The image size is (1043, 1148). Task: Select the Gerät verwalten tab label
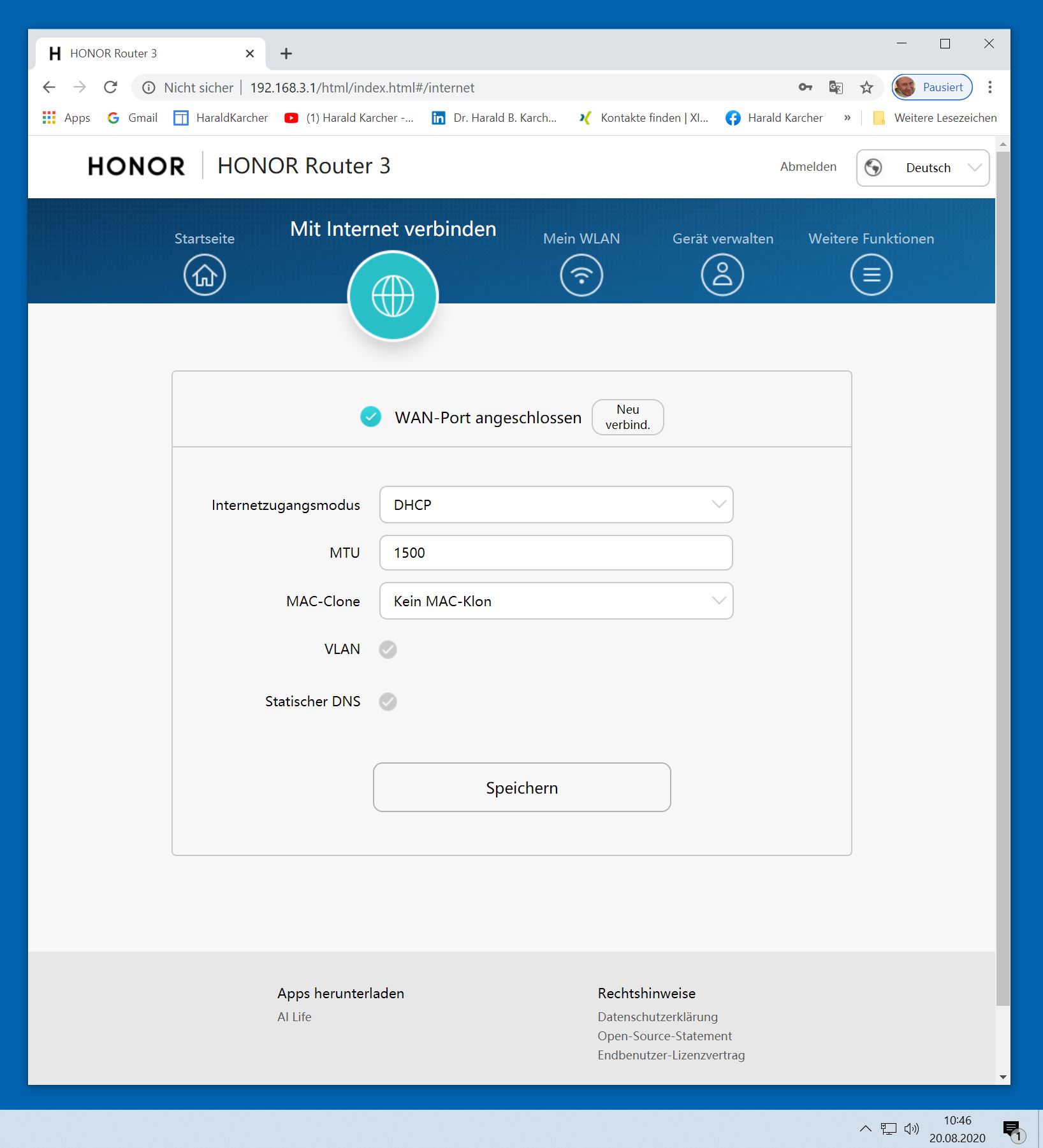[723, 239]
